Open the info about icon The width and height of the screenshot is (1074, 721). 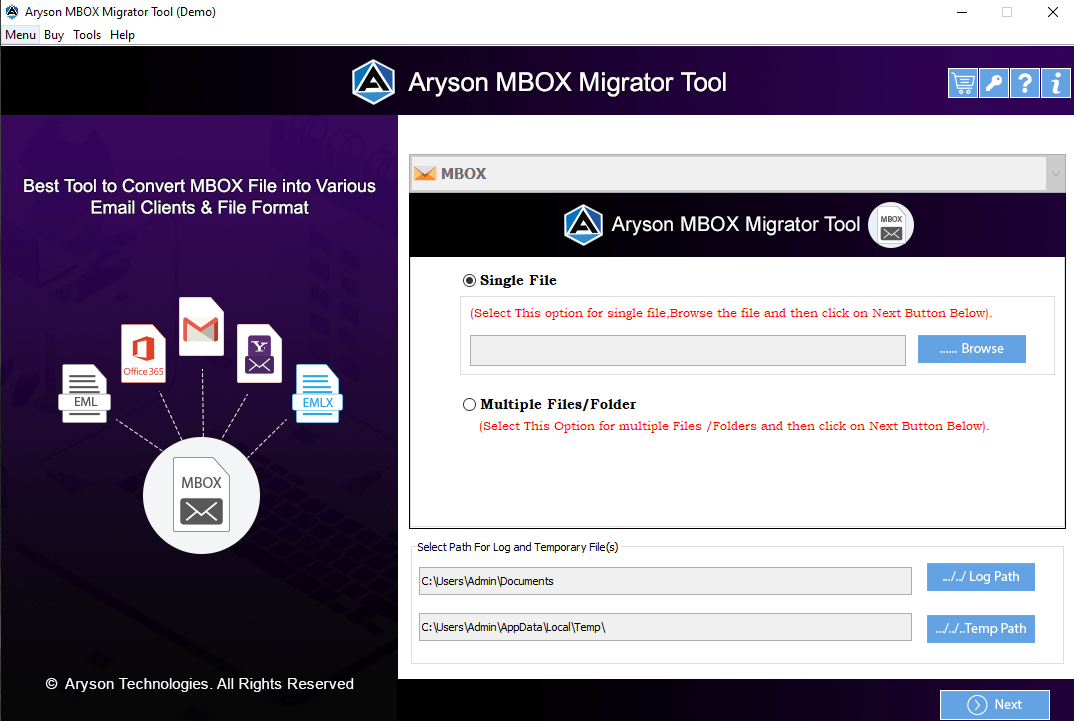pyautogui.click(x=1056, y=84)
